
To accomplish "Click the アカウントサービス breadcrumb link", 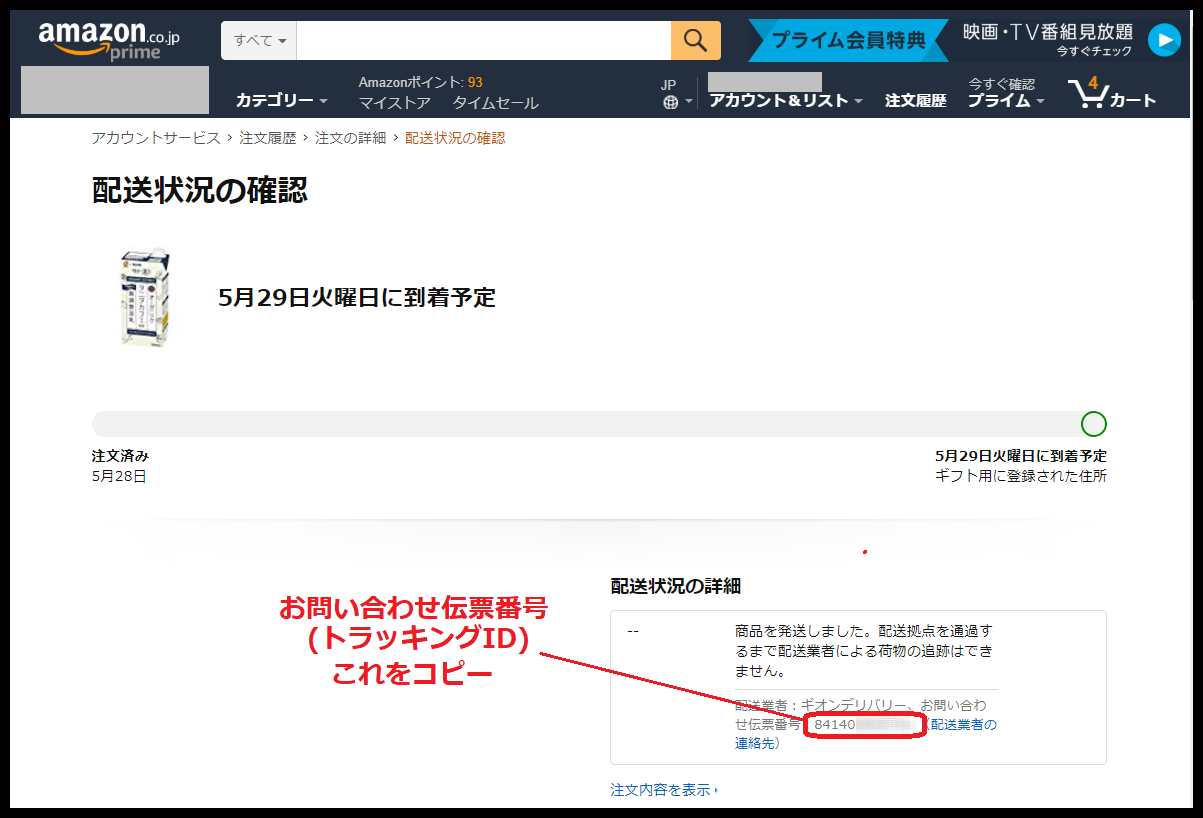I will point(156,138).
